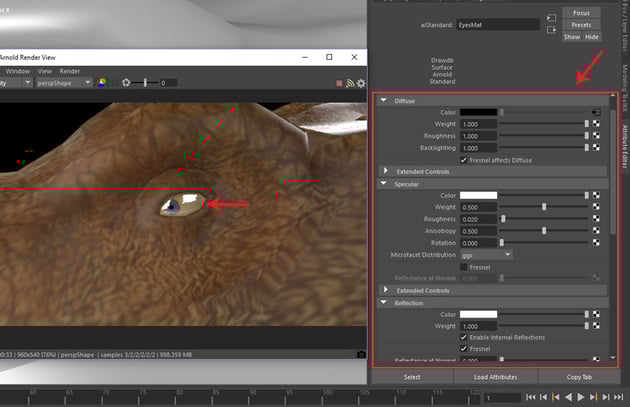The height and width of the screenshot is (407, 630).
Task: Click map button next to Diffuse Weight
Action: pos(597,123)
